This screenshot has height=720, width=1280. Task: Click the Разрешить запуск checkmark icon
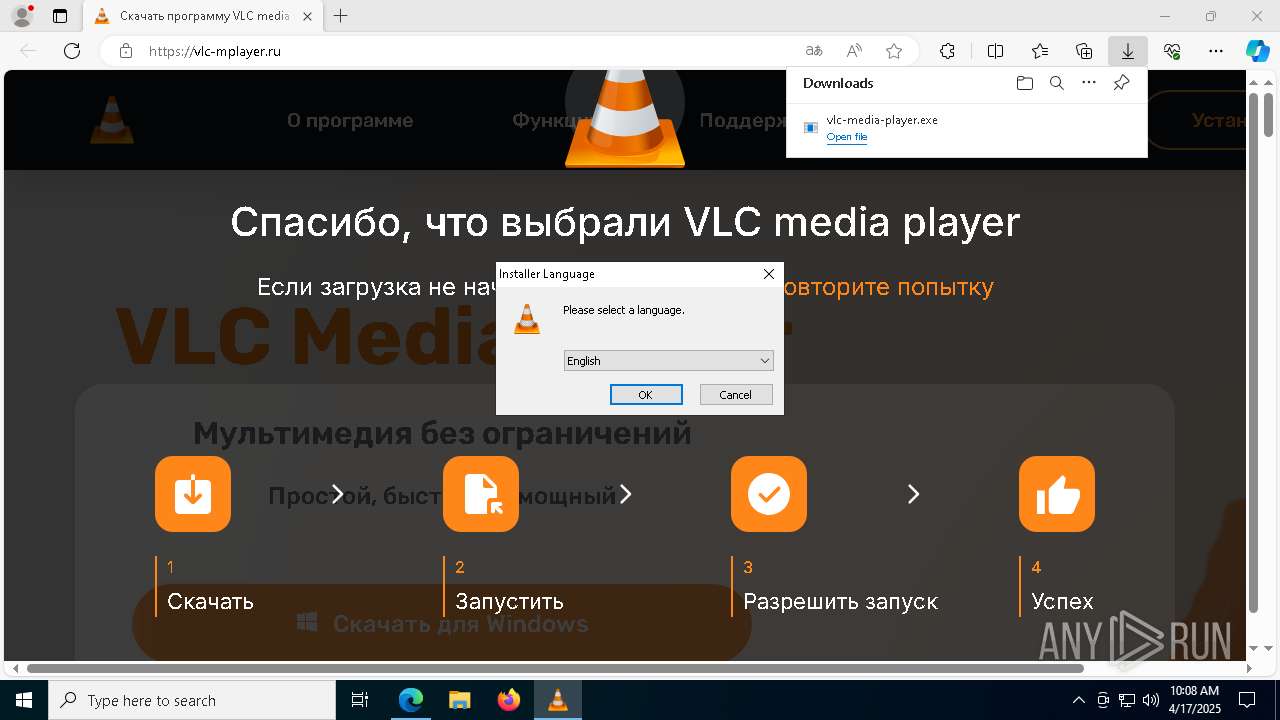coord(769,494)
